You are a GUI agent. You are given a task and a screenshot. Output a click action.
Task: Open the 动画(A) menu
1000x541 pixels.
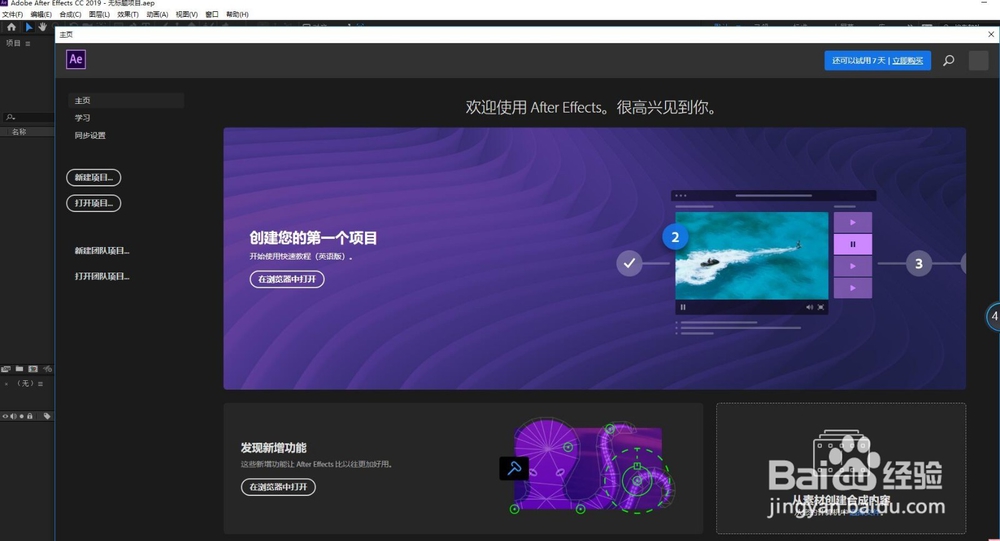(x=157, y=14)
